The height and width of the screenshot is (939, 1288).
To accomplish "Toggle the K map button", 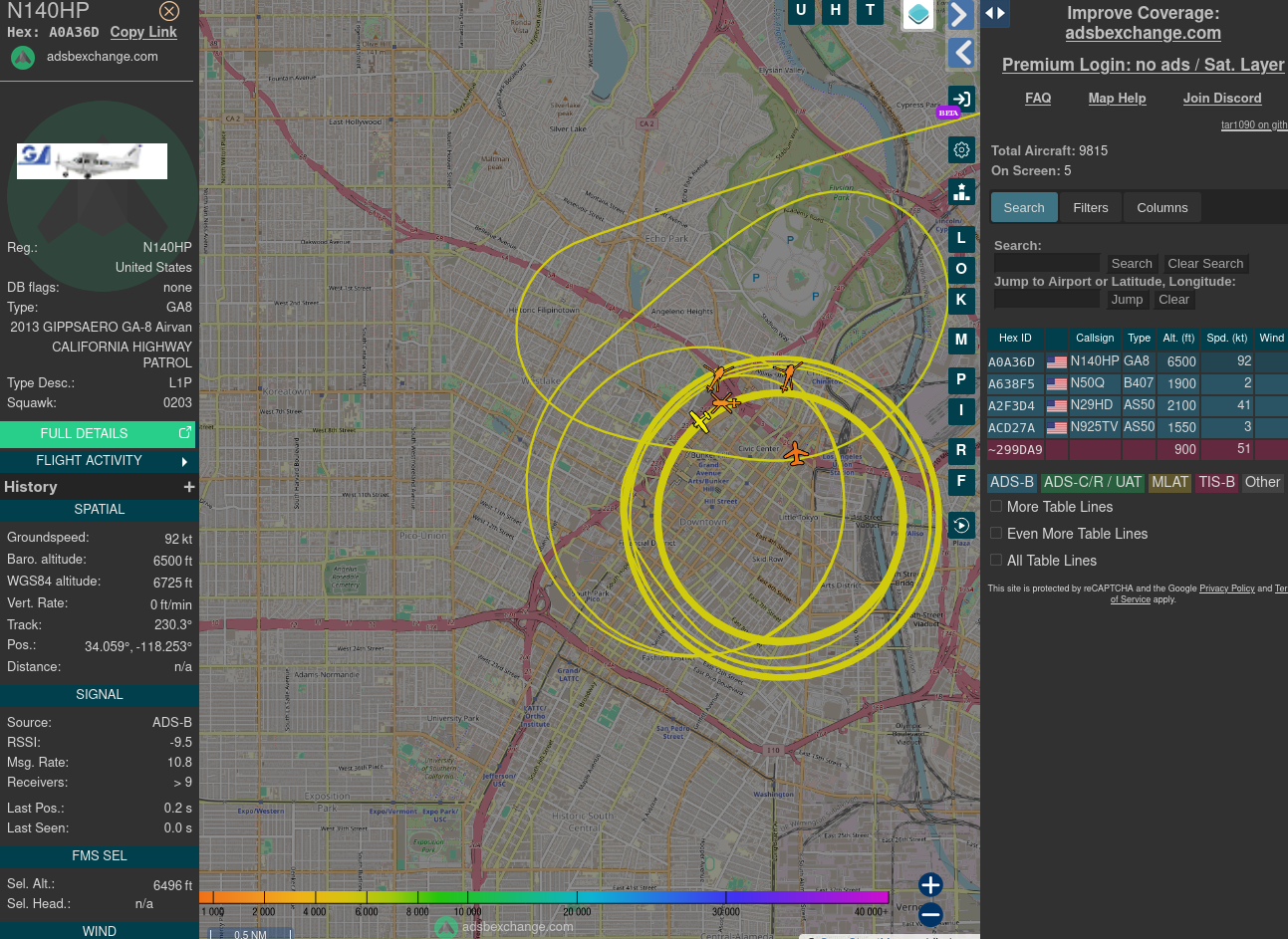I will point(961,300).
